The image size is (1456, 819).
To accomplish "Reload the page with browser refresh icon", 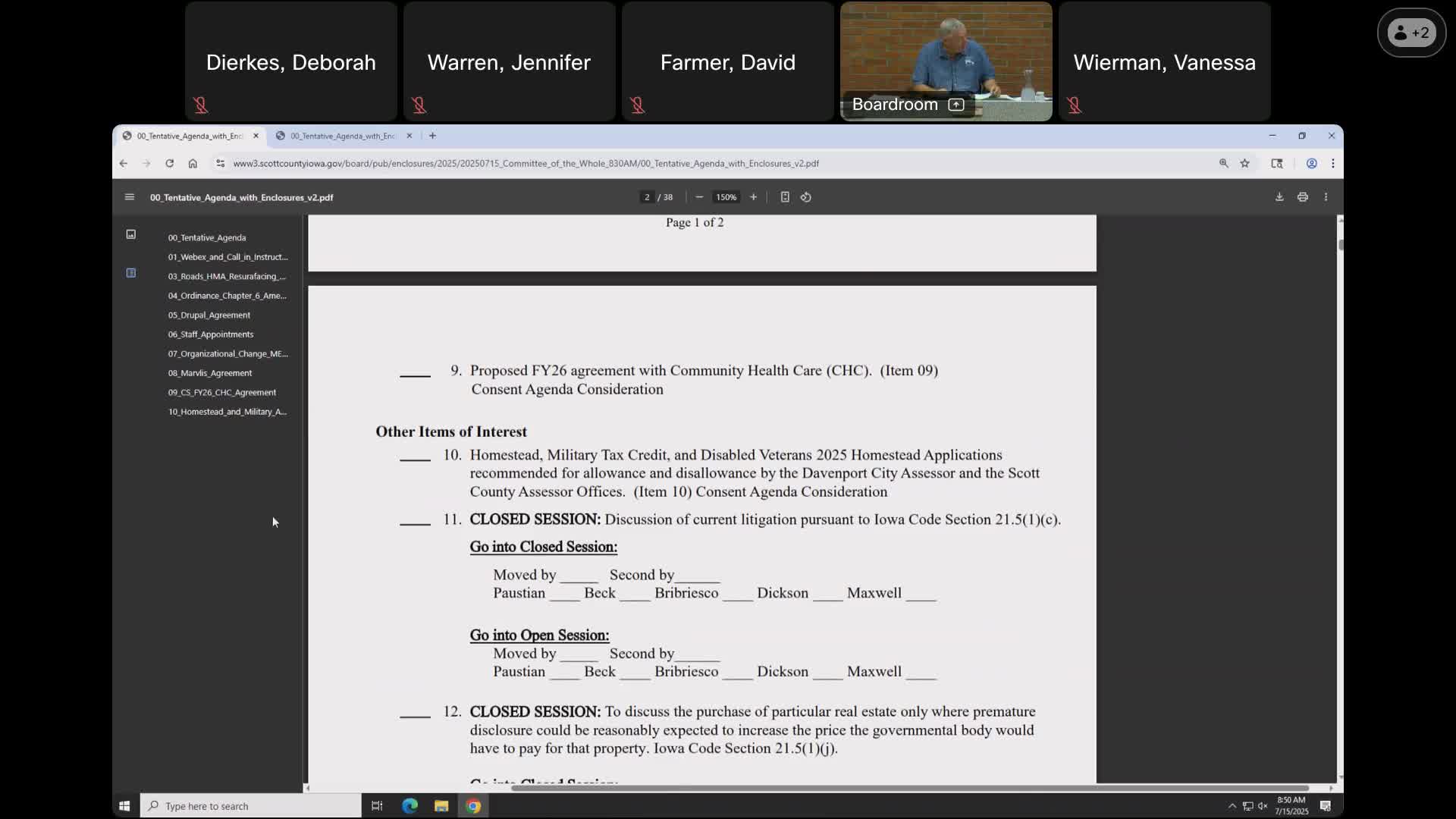I will click(169, 163).
